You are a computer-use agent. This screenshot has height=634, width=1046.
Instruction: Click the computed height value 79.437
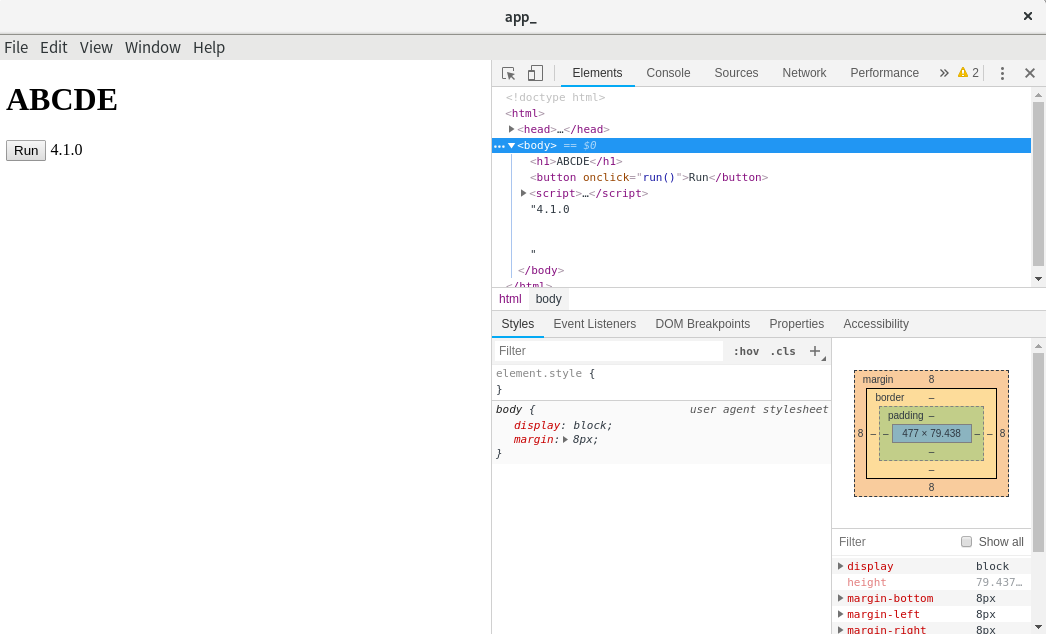(x=999, y=582)
